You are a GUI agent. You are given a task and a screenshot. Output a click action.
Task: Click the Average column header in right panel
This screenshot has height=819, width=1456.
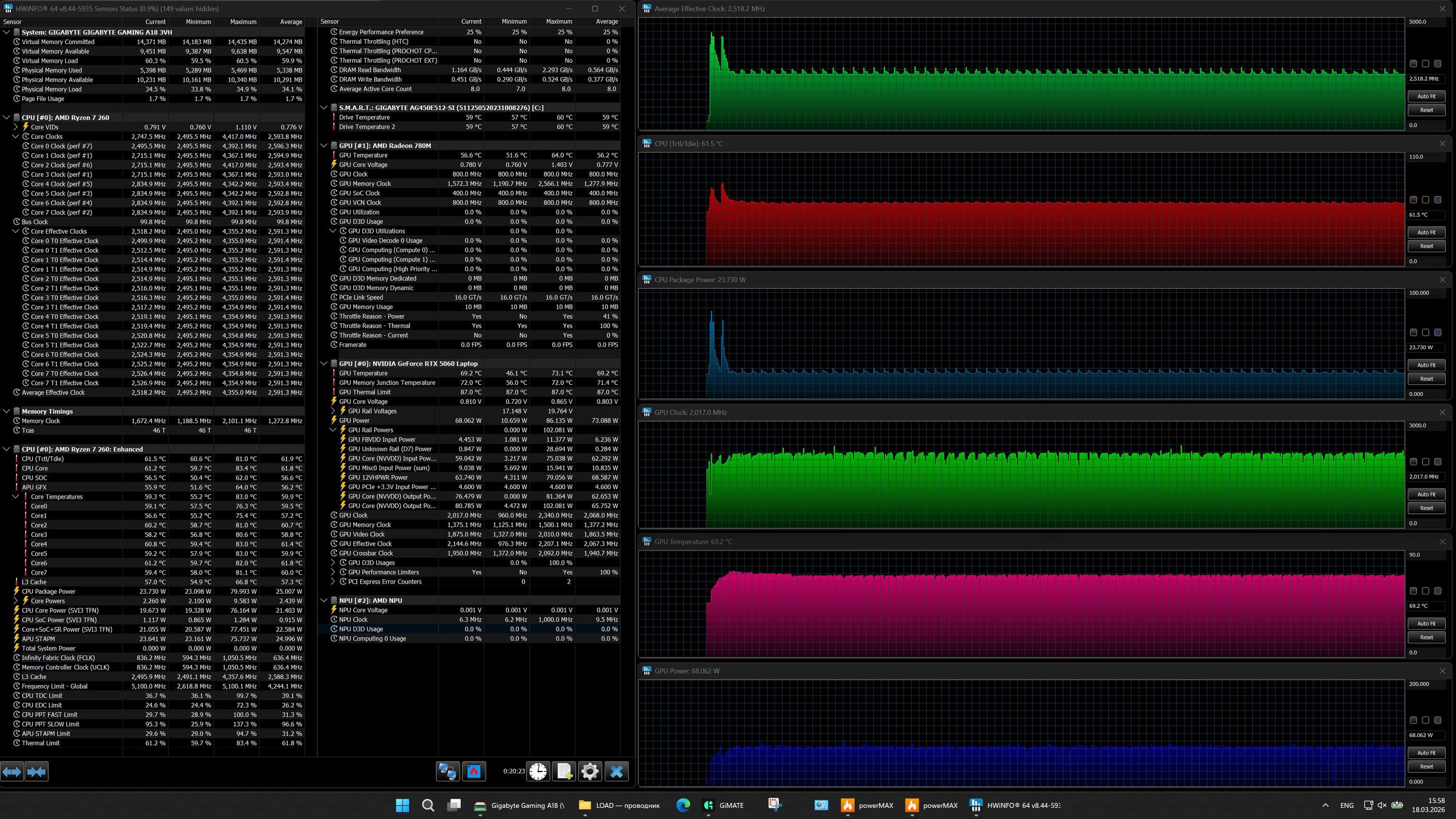coord(607,21)
